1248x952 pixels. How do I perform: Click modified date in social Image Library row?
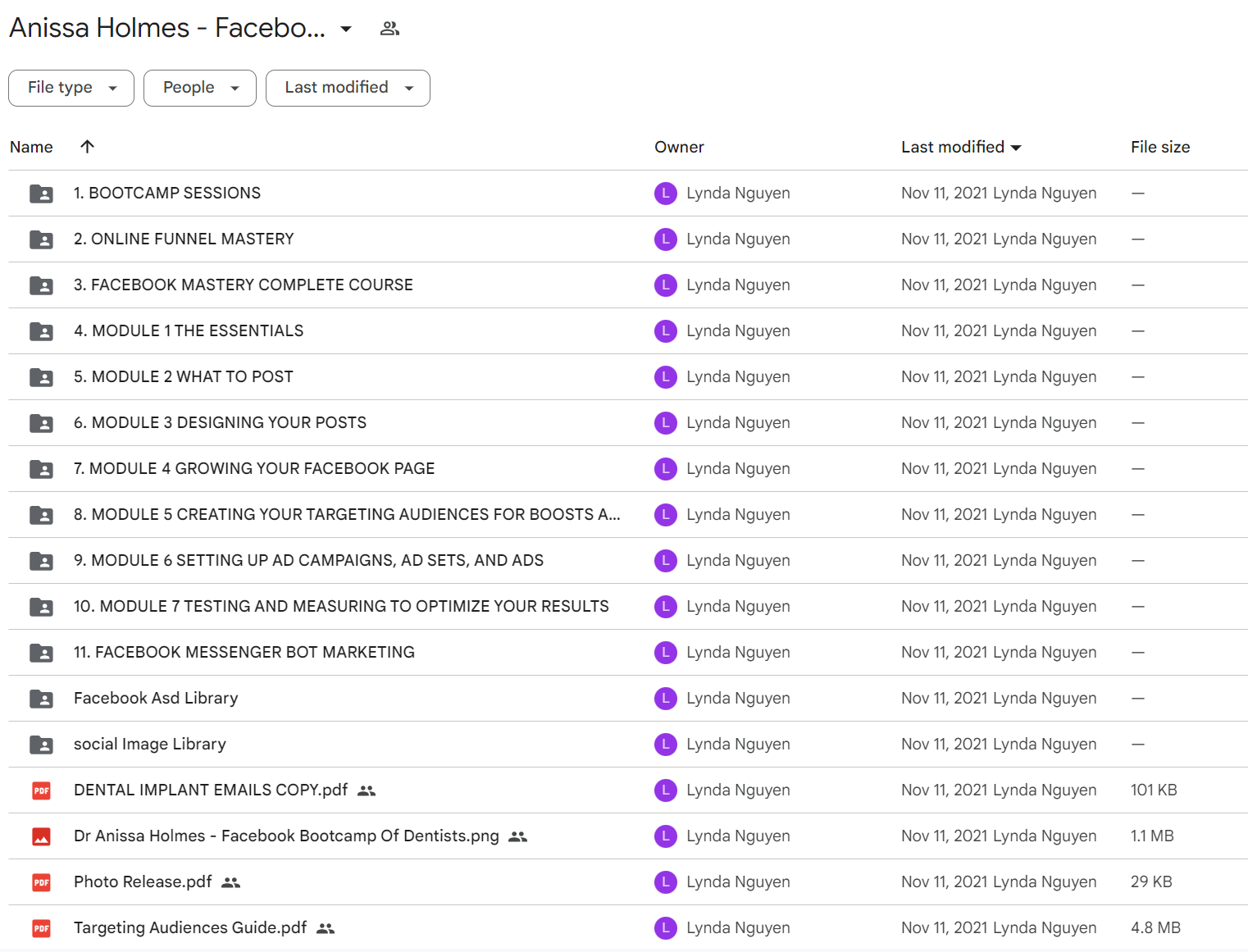pos(999,744)
